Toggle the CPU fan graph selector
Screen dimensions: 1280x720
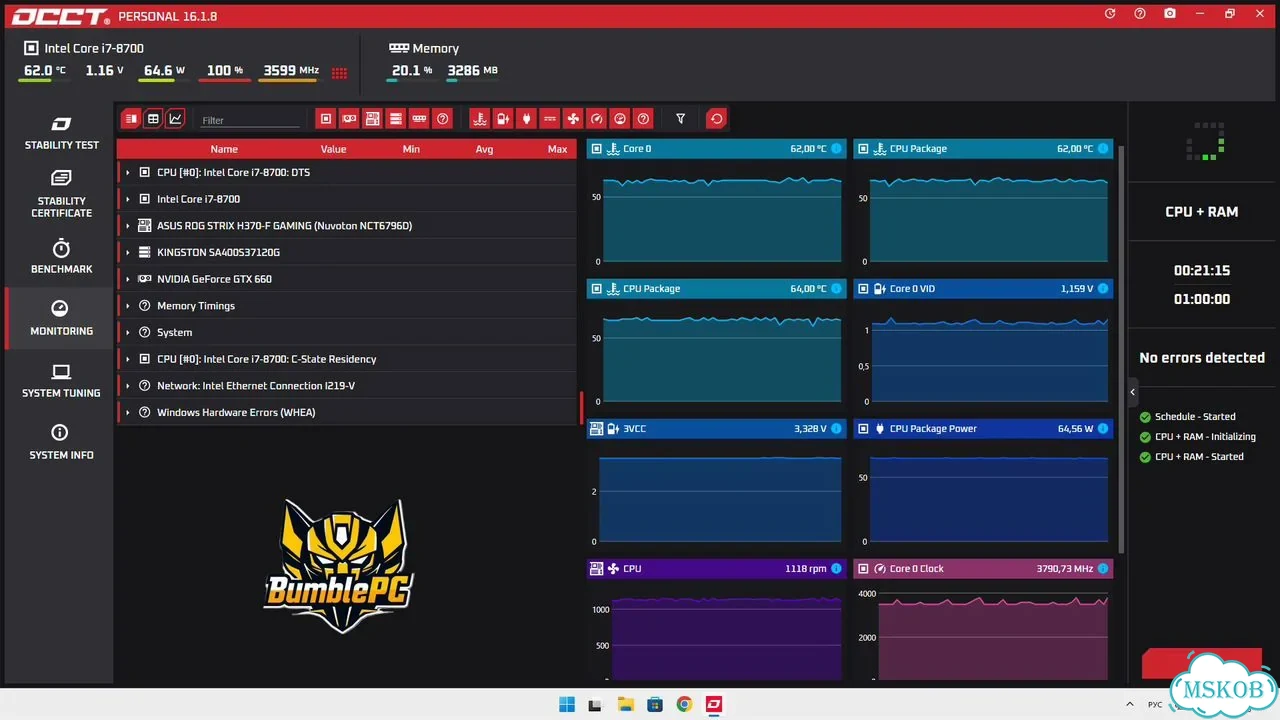click(597, 569)
